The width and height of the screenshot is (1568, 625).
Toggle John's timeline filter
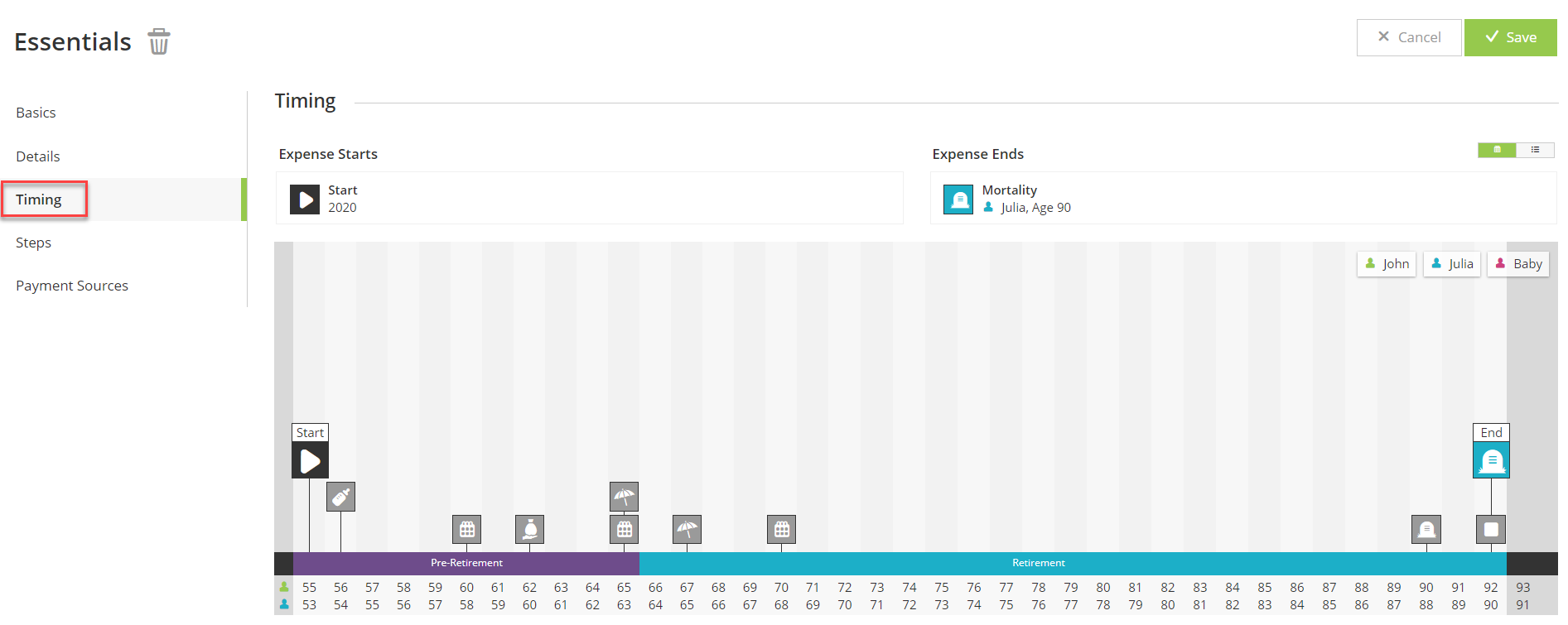1387,264
